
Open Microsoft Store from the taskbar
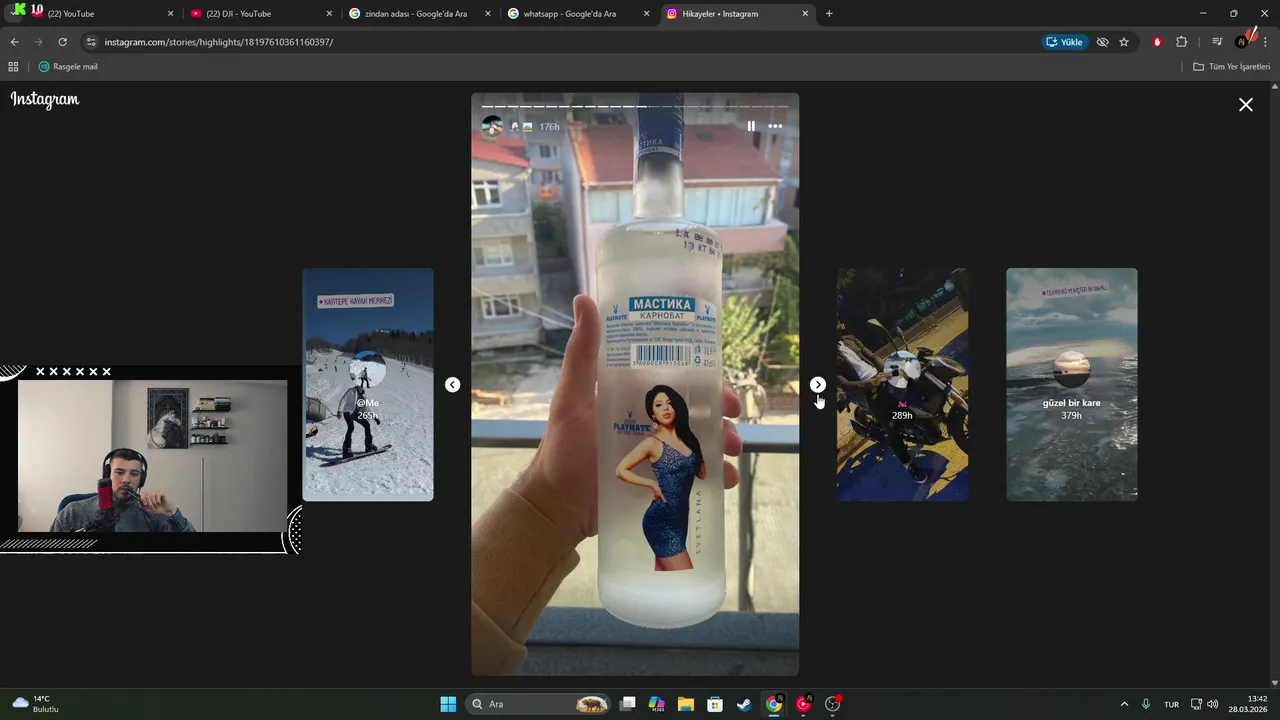(x=714, y=704)
